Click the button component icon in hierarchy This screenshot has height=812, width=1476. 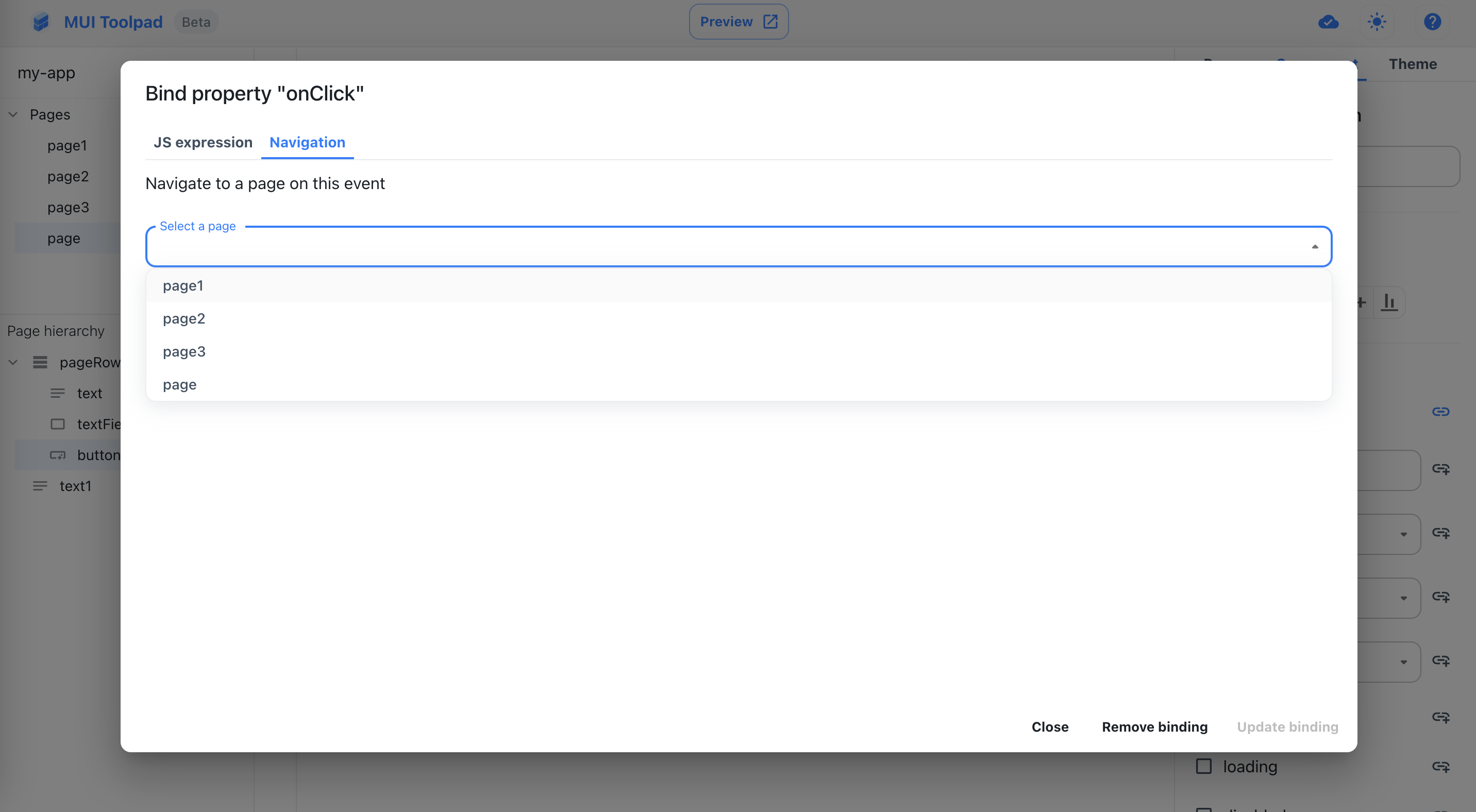(x=58, y=454)
